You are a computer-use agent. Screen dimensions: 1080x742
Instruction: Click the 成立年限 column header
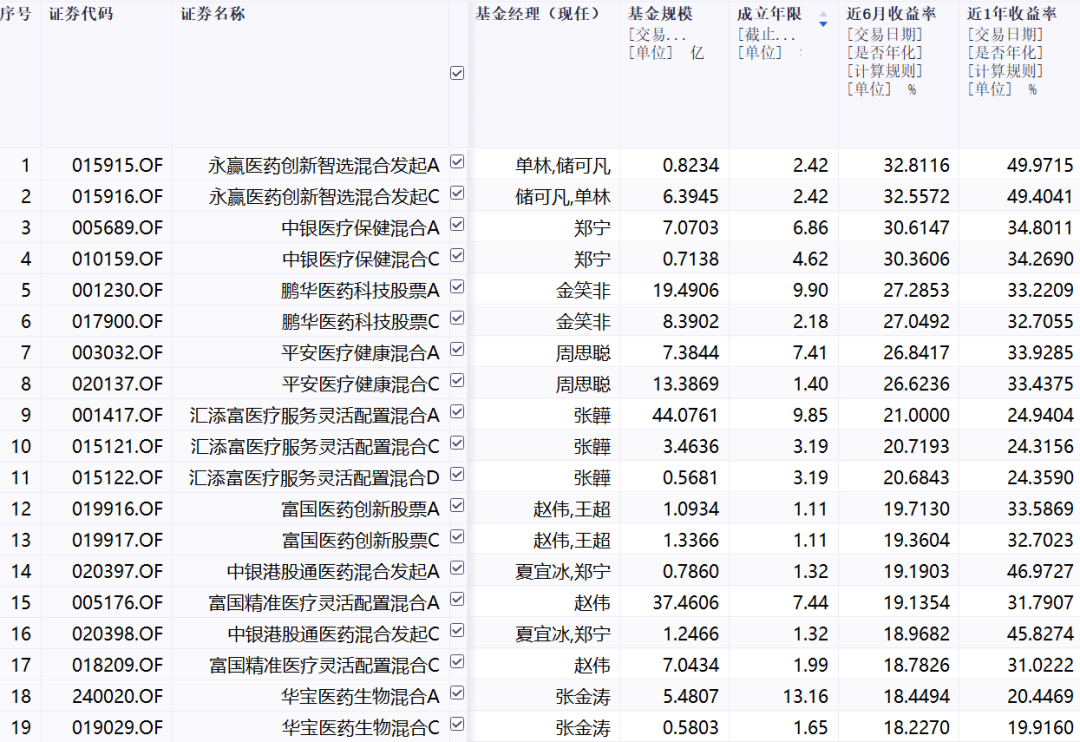[769, 14]
